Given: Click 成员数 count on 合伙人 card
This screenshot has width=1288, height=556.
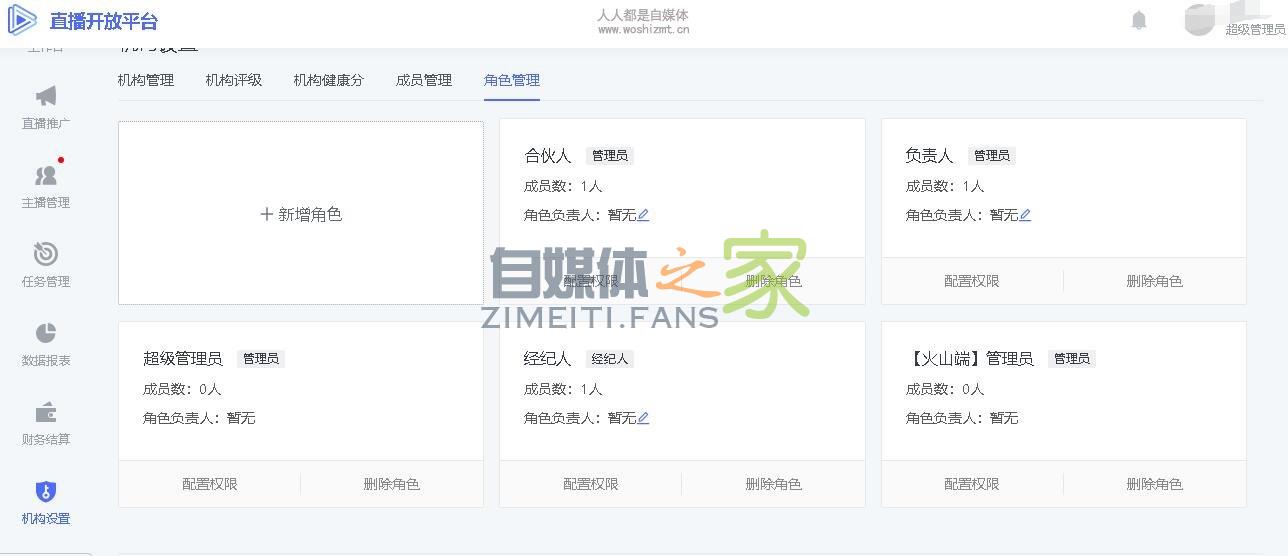Looking at the screenshot, I should (x=563, y=186).
